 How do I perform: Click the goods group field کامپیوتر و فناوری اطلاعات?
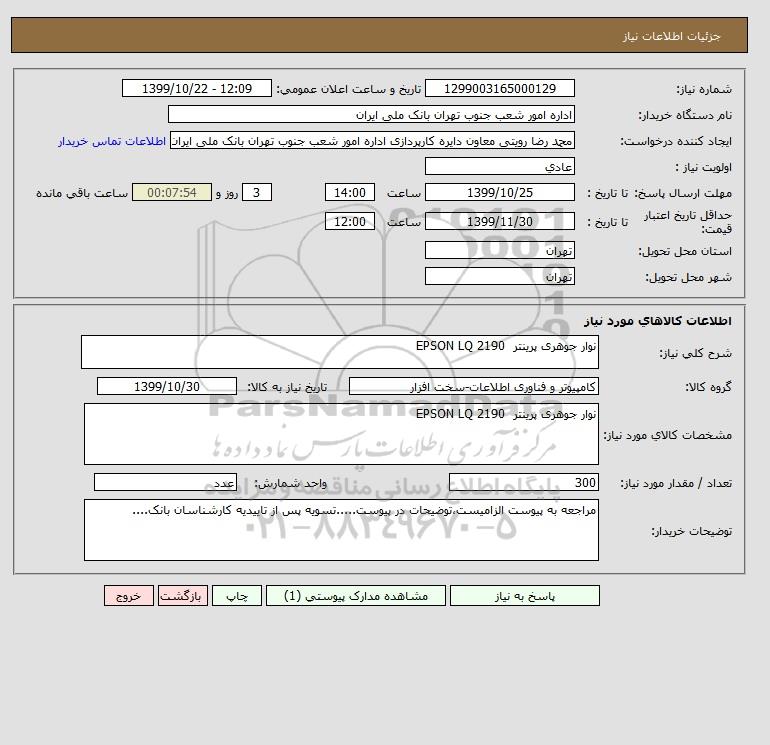click(473, 386)
